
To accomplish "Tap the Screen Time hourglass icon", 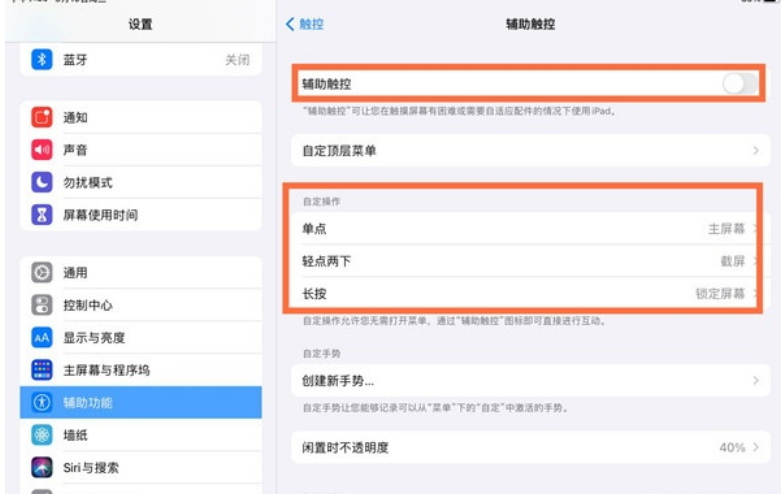I will click(x=42, y=215).
